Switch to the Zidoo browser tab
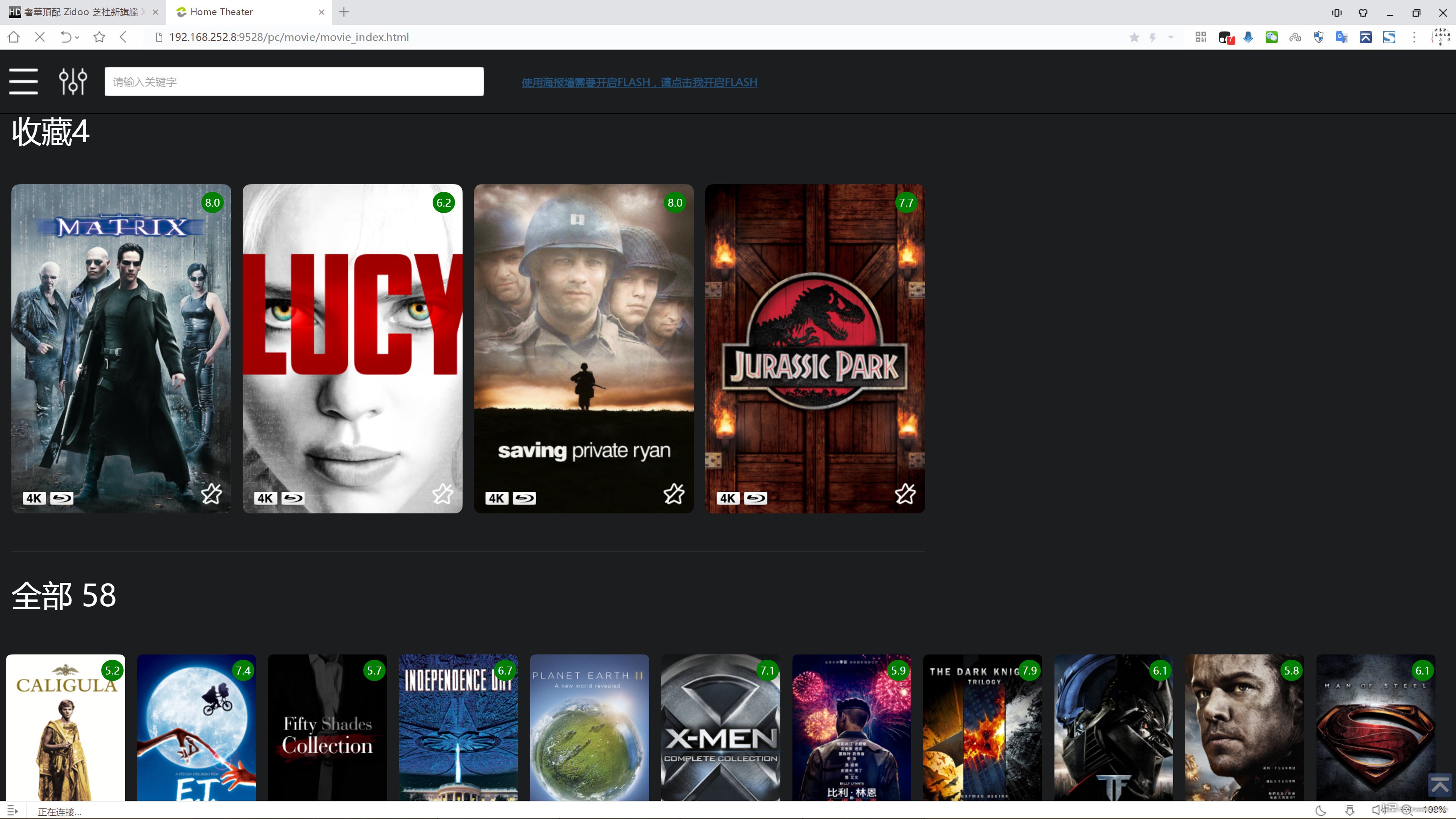This screenshot has height=819, width=1456. click(82, 12)
